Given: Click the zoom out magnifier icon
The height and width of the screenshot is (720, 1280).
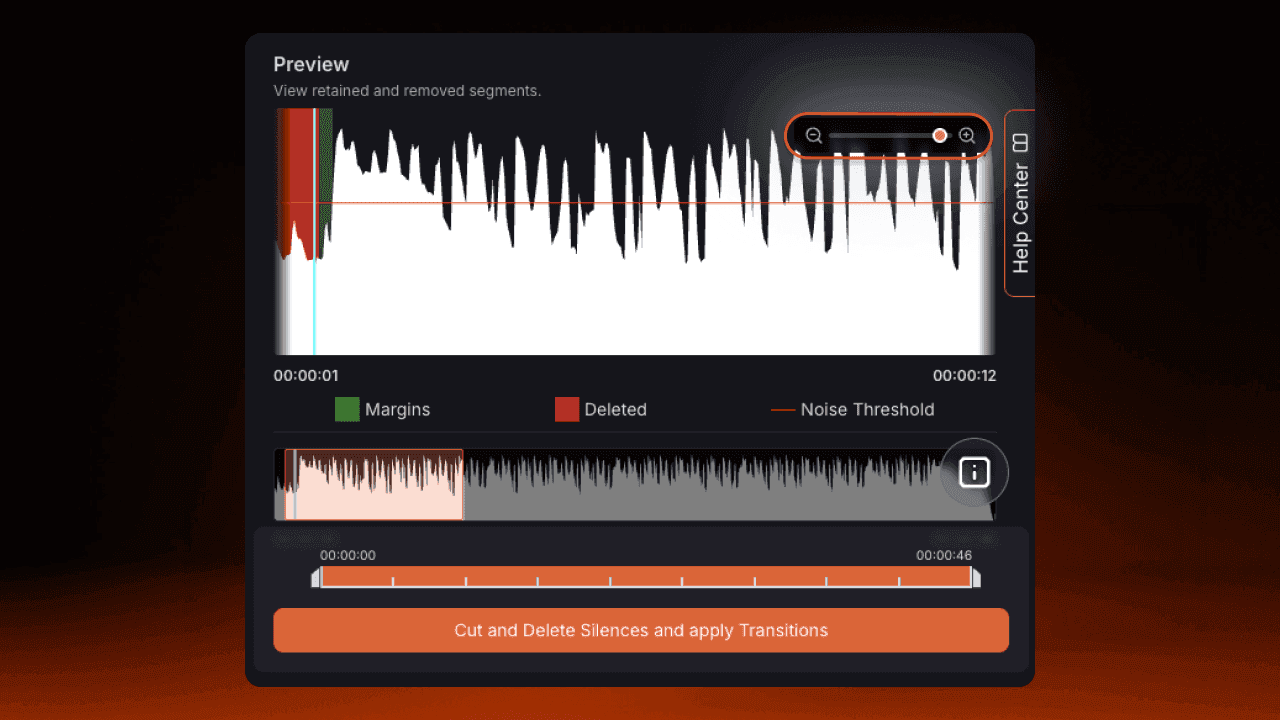Looking at the screenshot, I should point(813,135).
